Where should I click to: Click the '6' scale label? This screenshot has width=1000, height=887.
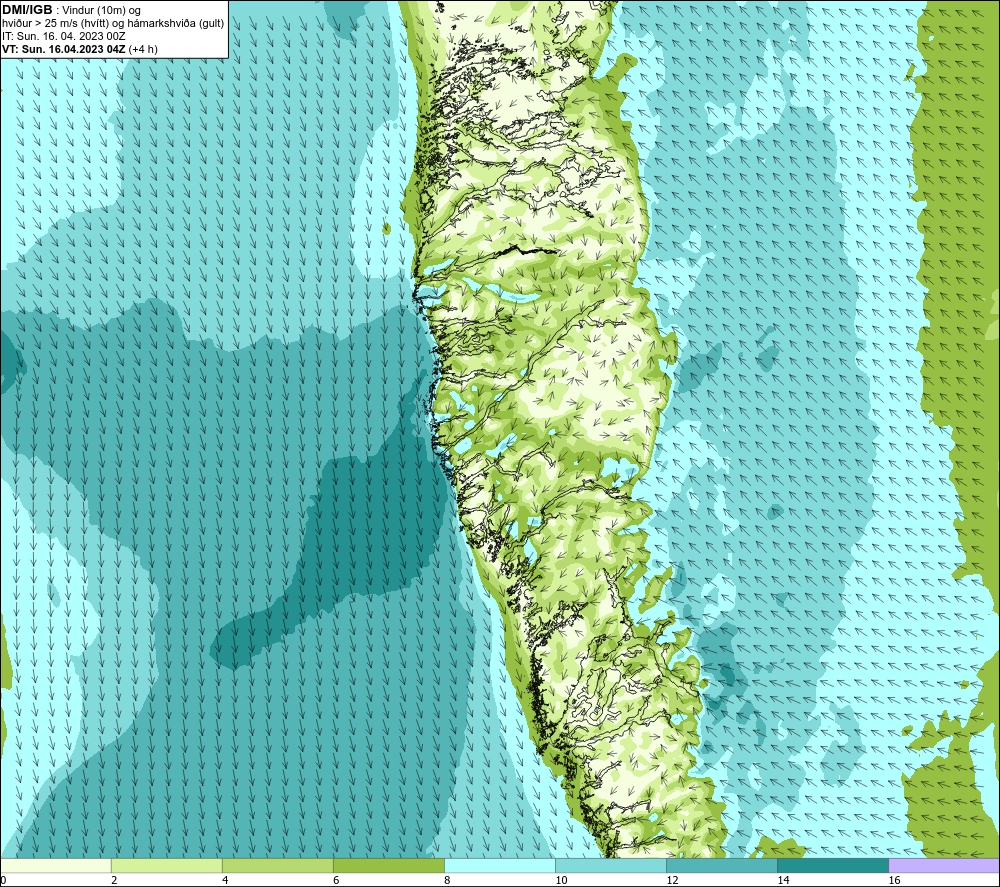(x=336, y=880)
